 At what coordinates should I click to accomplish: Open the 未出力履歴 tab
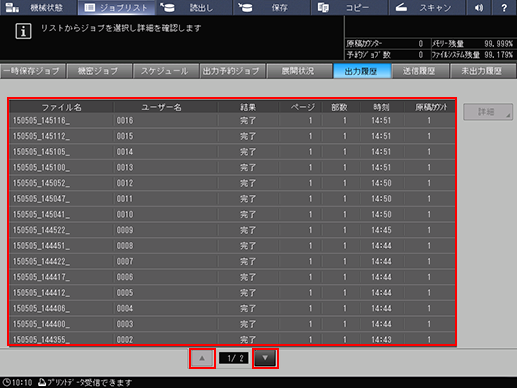click(x=483, y=71)
